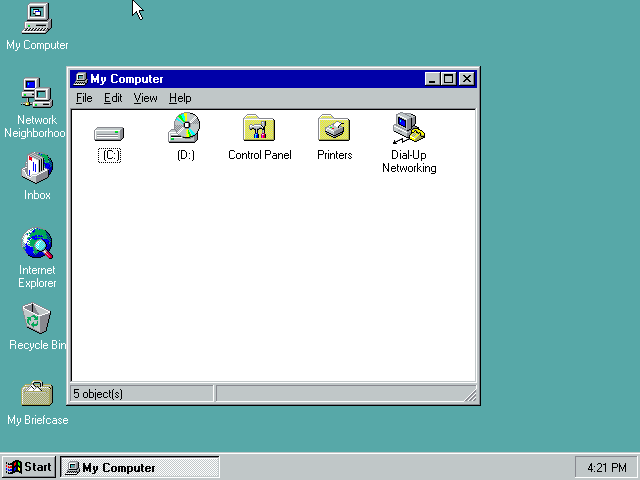Select the Inbox desktop icon
The height and width of the screenshot is (480, 640).
(x=37, y=167)
